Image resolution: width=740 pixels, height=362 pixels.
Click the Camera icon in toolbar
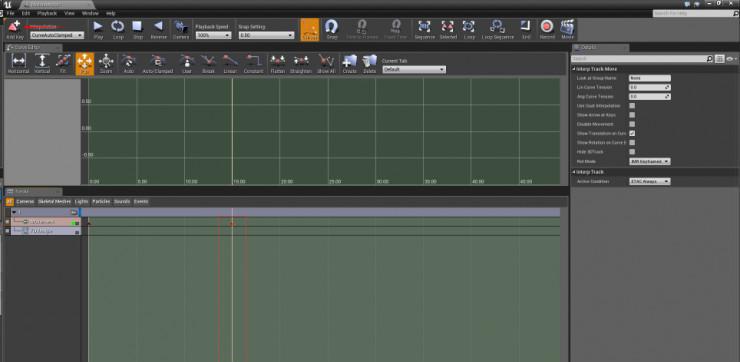(x=180, y=26)
